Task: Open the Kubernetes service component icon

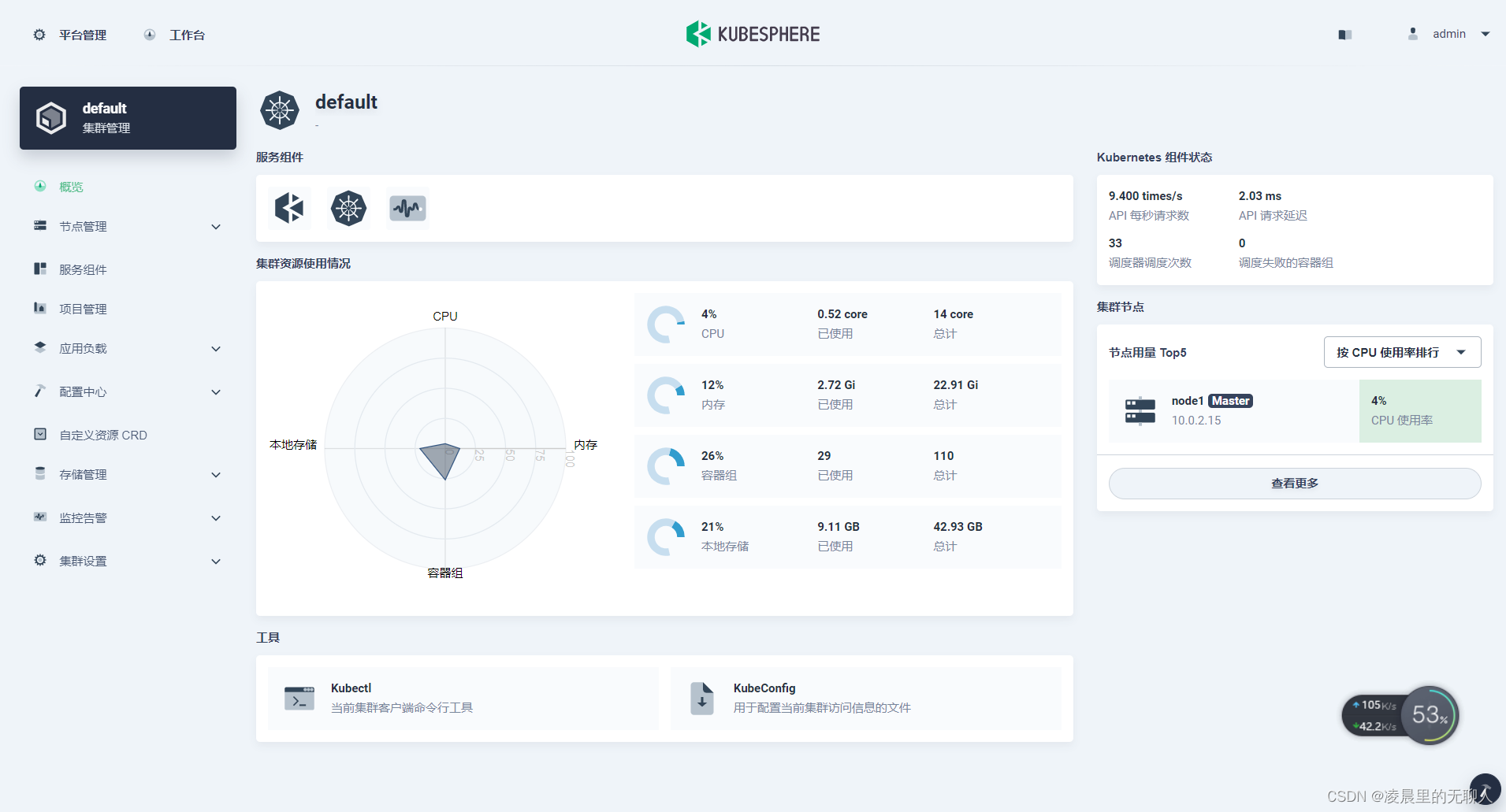Action: click(348, 208)
